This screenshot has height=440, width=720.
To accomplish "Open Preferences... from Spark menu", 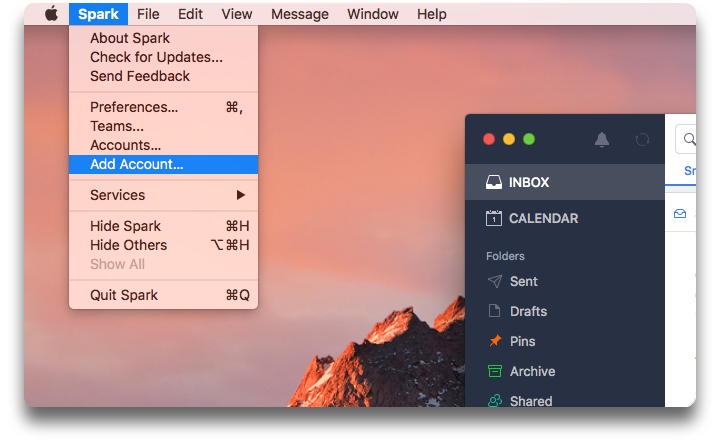I will click(x=163, y=107).
